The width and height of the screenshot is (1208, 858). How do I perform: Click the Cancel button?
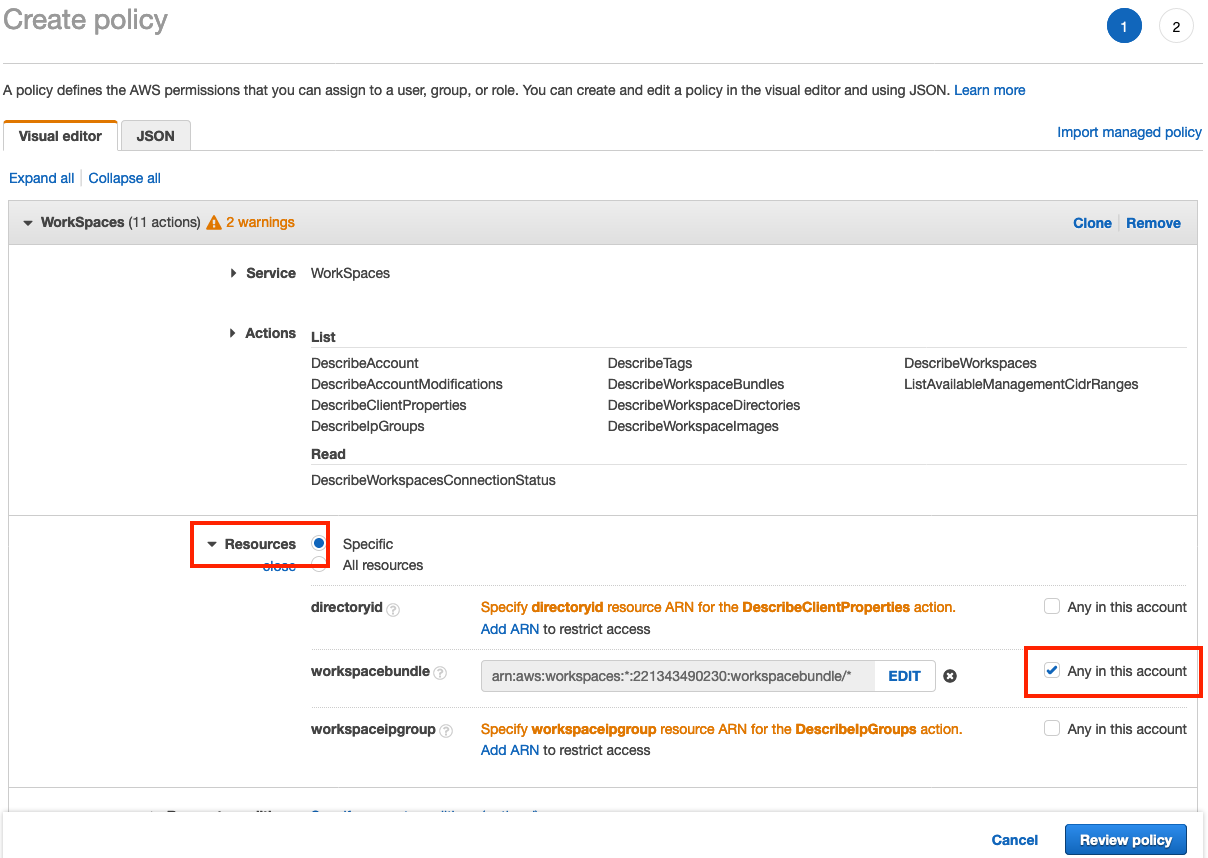point(1015,840)
